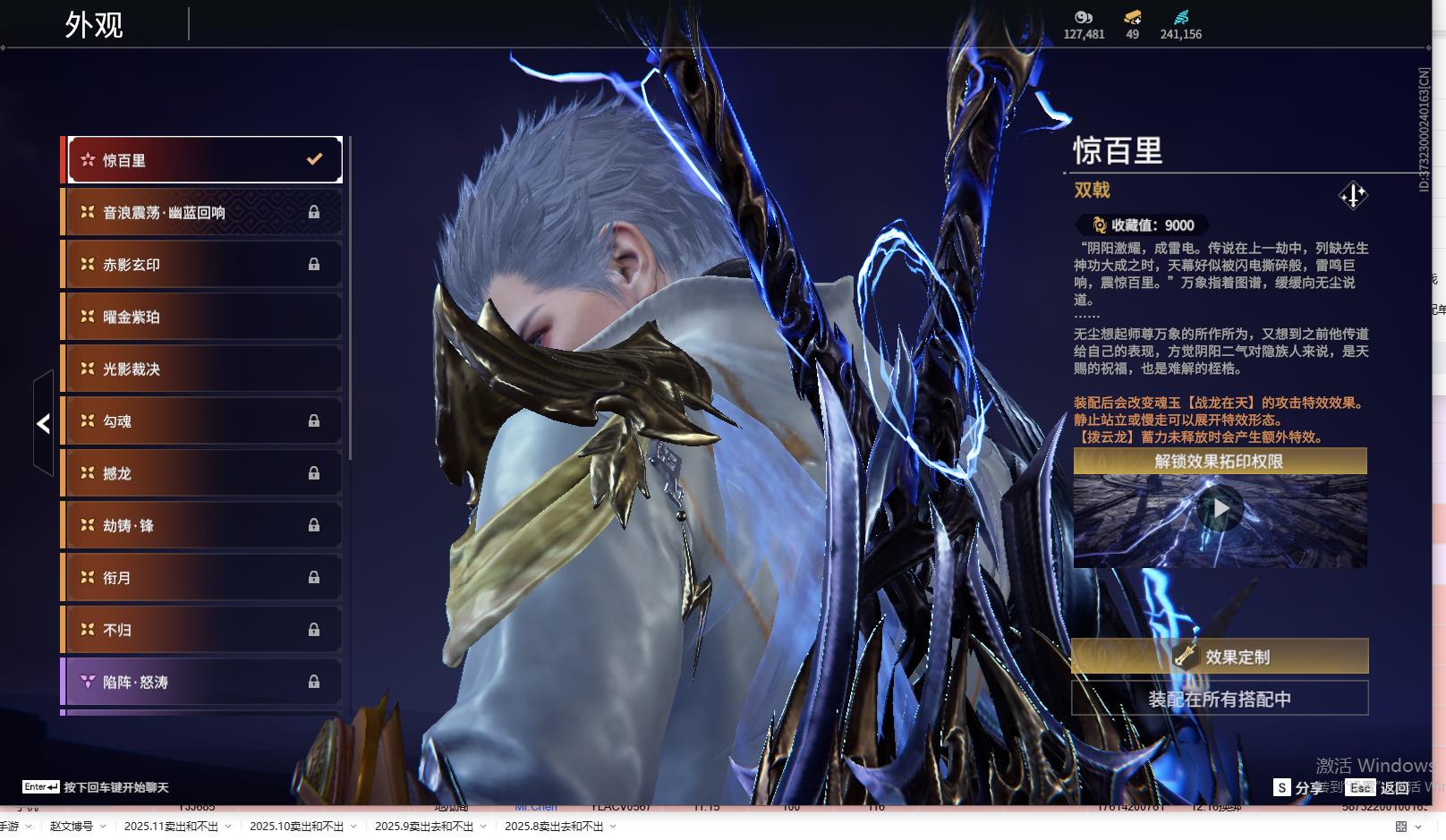Click the rarity icon beside 音浪震荡·幽蓝回响
This screenshot has width=1446, height=840.
[88, 212]
